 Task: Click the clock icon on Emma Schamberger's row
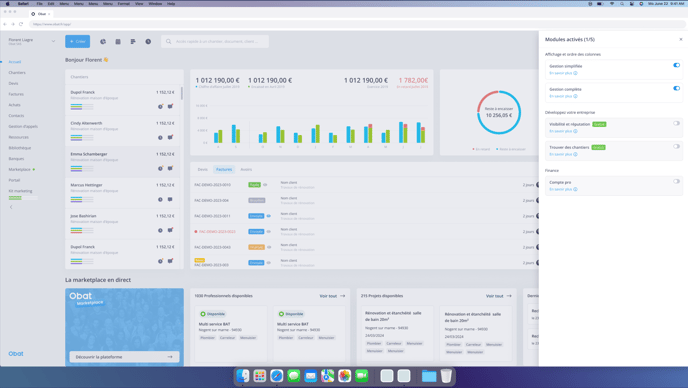pos(160,169)
